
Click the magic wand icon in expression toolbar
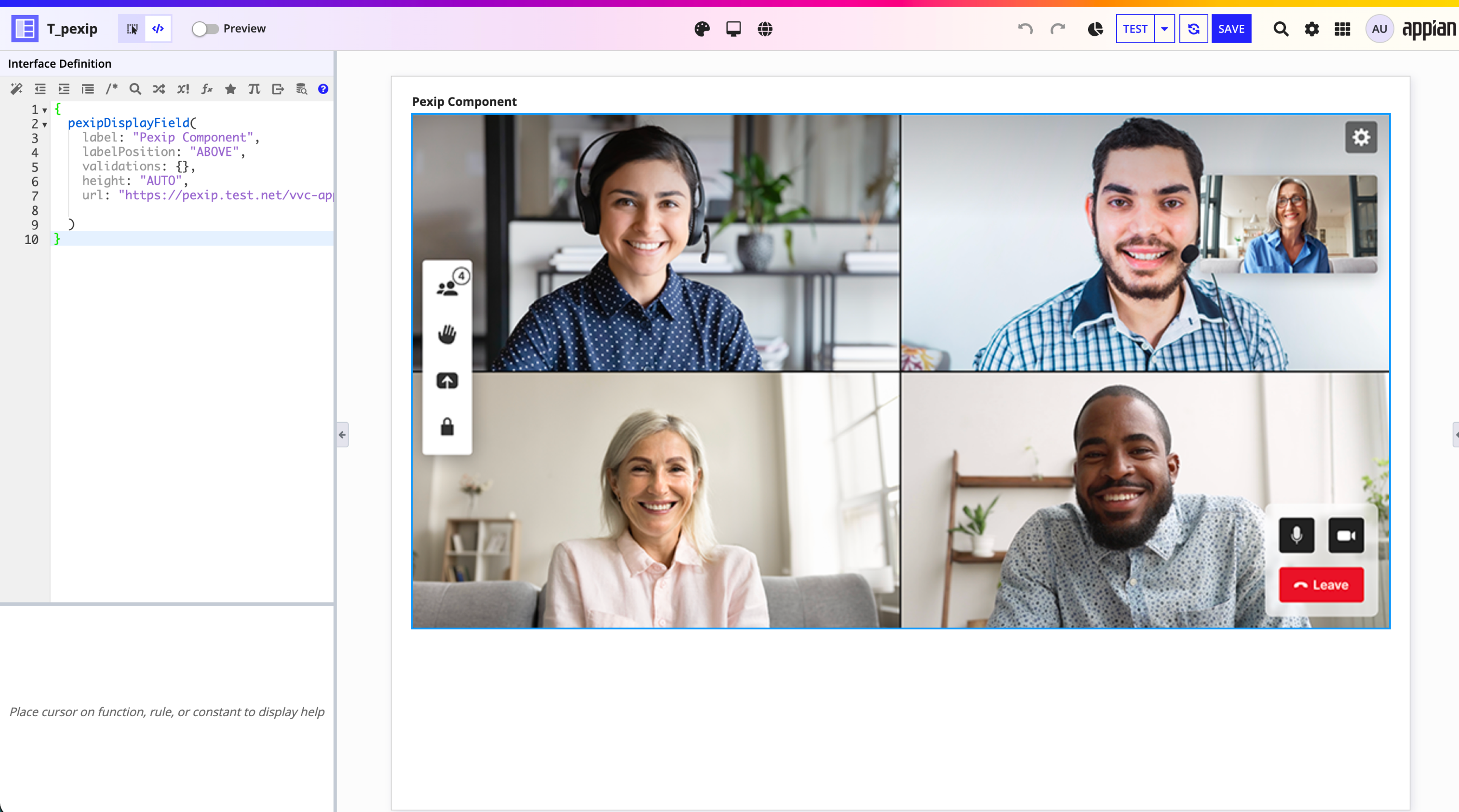coord(16,89)
